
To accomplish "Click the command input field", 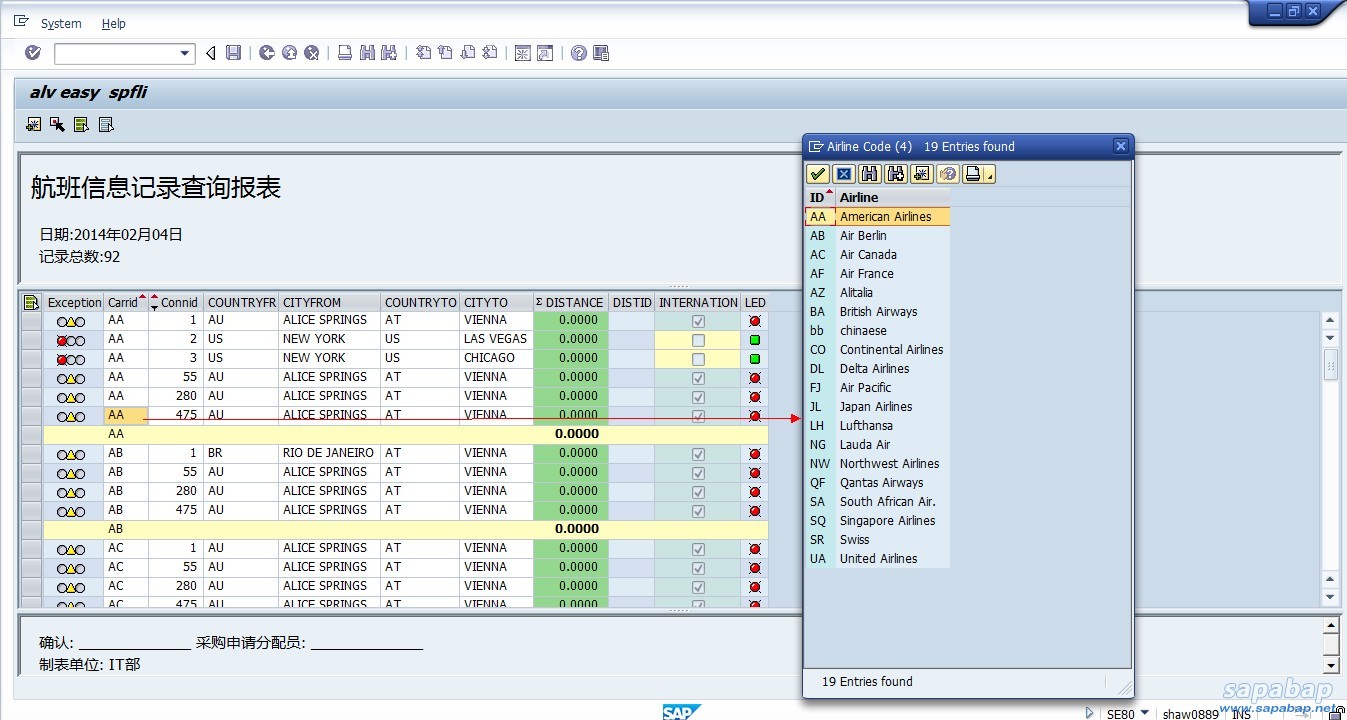I will click(115, 53).
